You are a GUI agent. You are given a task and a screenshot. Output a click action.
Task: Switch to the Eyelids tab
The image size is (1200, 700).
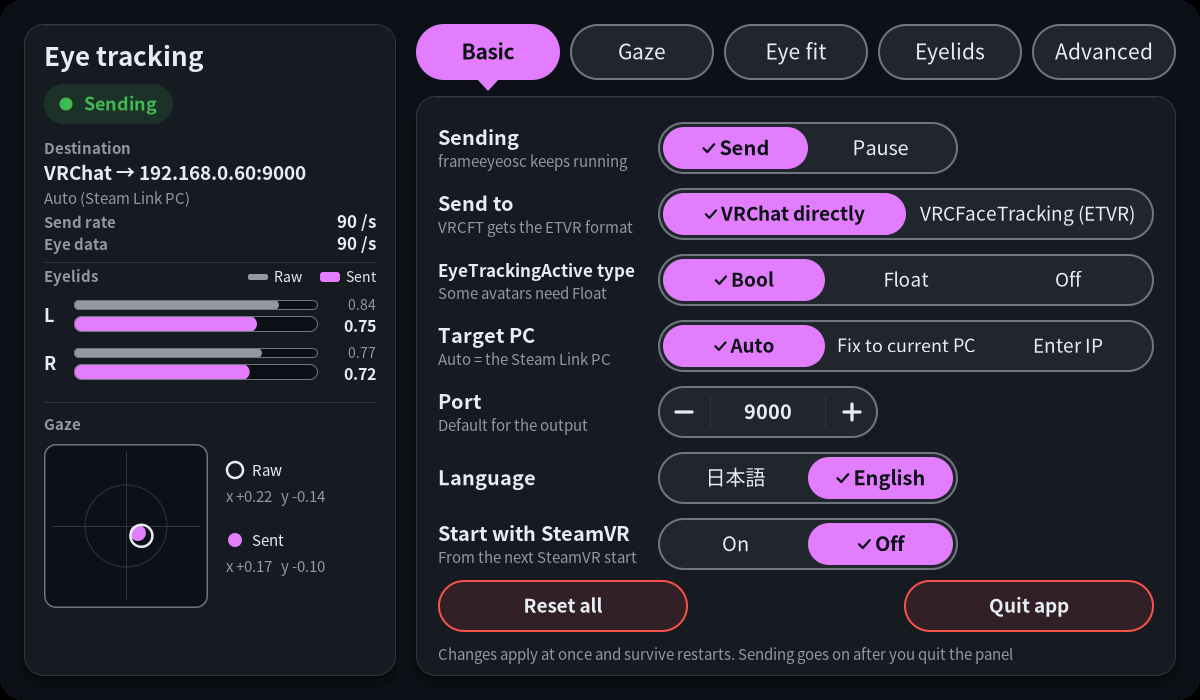coord(950,52)
